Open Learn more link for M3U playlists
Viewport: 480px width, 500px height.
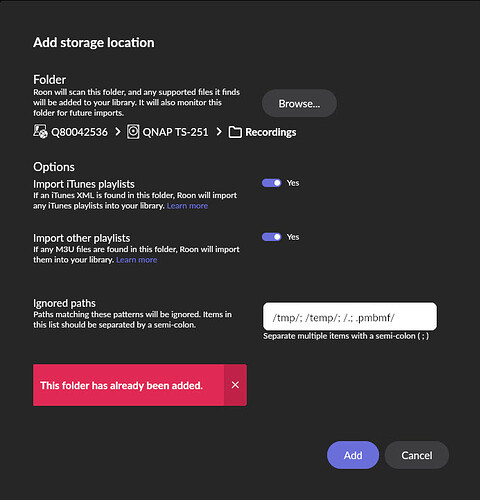[x=137, y=260]
